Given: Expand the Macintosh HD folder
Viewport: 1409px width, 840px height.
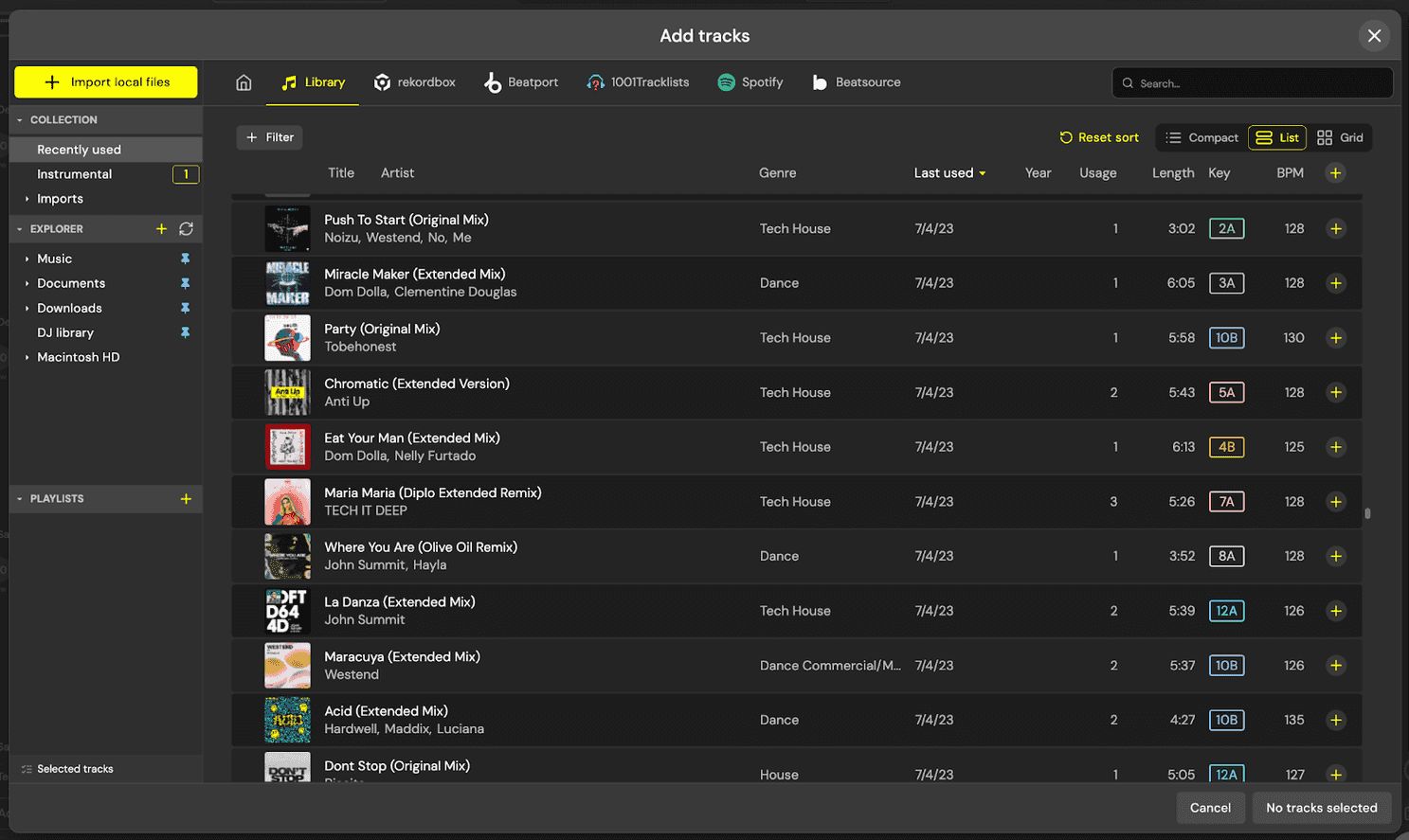Looking at the screenshot, I should tap(27, 358).
